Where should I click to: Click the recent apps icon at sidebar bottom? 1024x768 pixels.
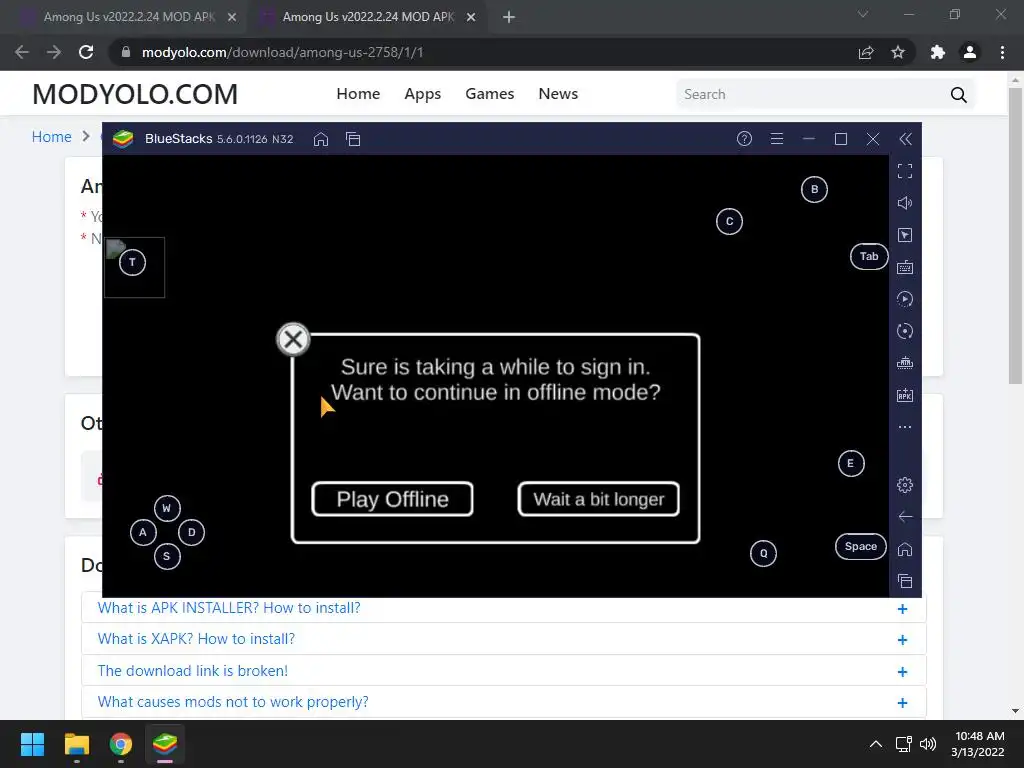[904, 581]
